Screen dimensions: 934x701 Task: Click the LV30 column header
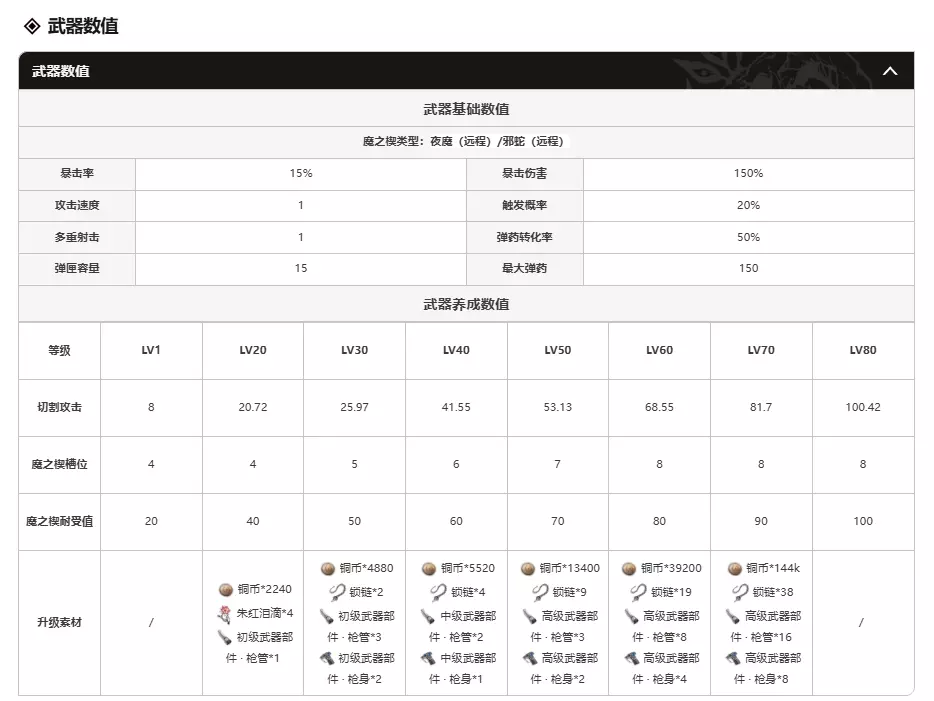[354, 350]
